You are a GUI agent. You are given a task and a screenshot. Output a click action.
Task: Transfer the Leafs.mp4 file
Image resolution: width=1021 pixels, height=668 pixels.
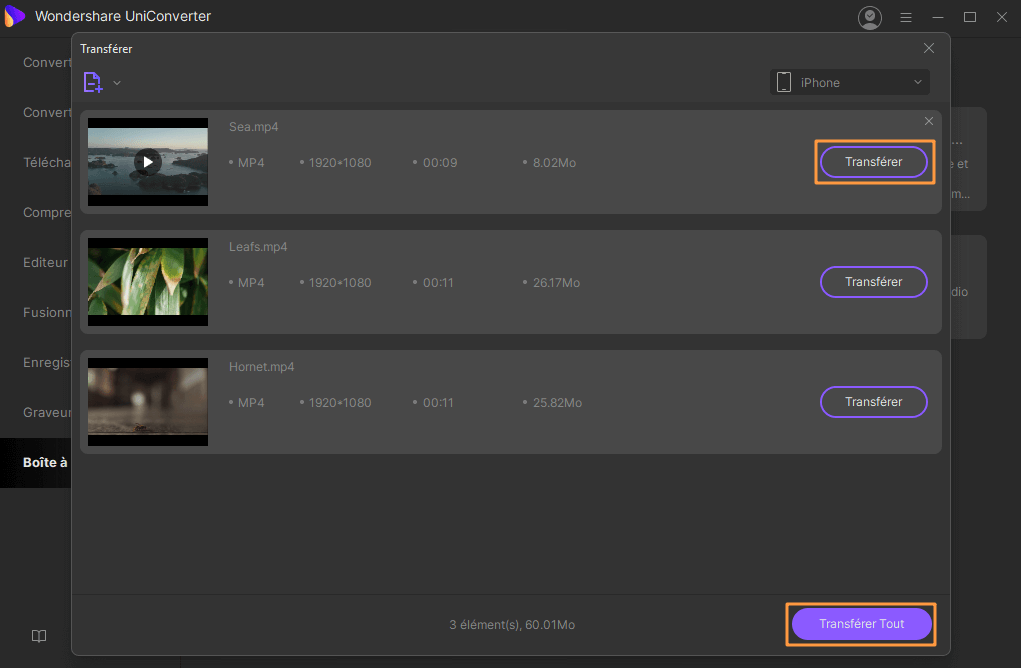pyautogui.click(x=873, y=282)
